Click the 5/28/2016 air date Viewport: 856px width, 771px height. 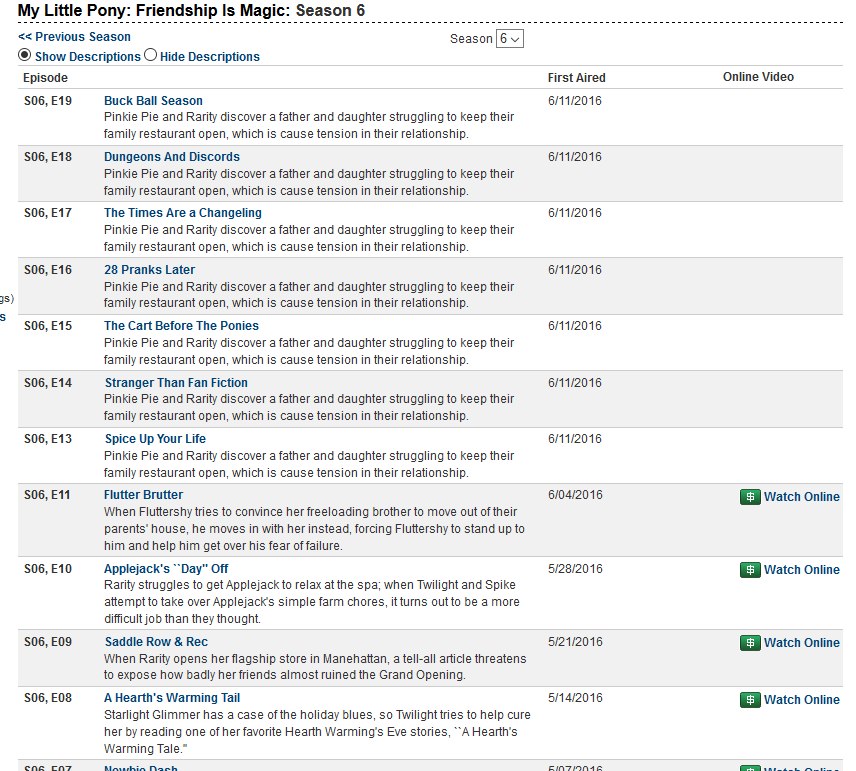[x=575, y=569]
